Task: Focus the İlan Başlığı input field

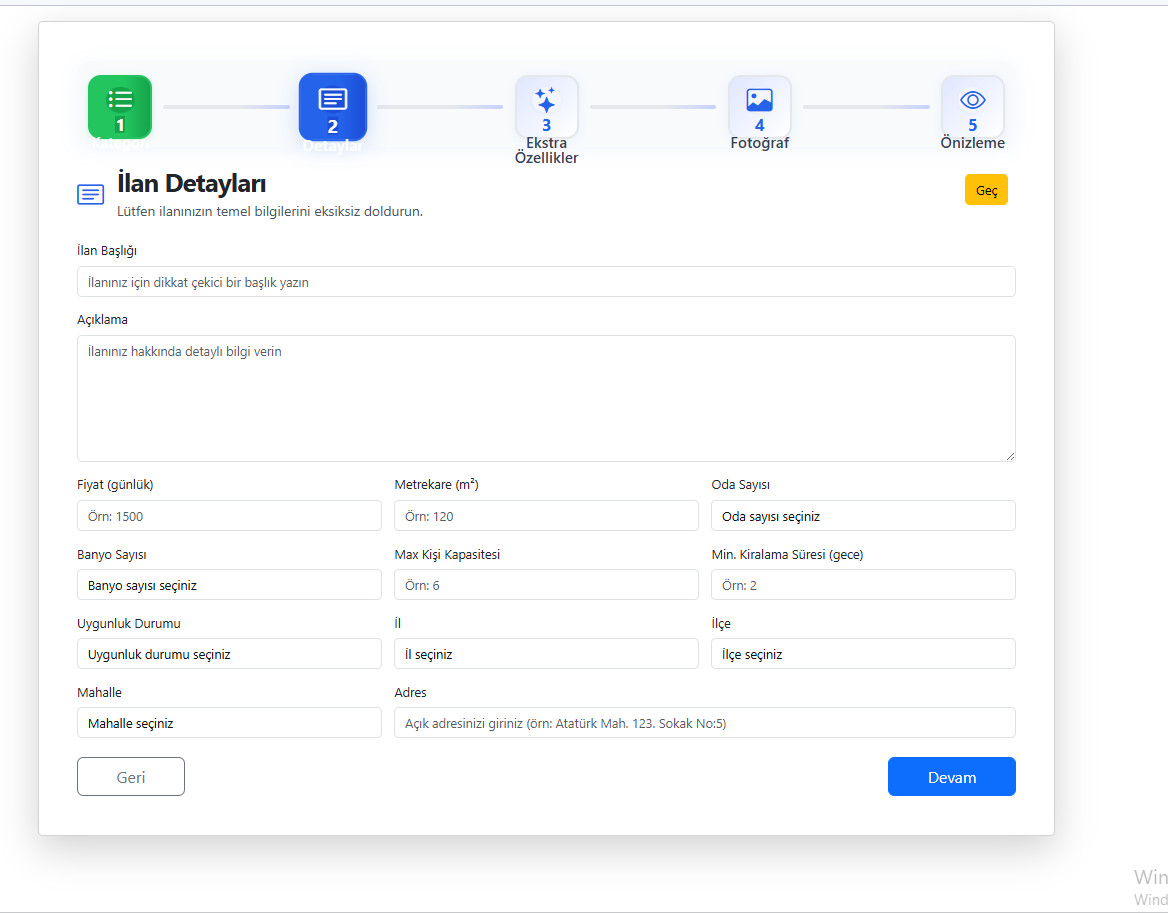Action: (546, 282)
